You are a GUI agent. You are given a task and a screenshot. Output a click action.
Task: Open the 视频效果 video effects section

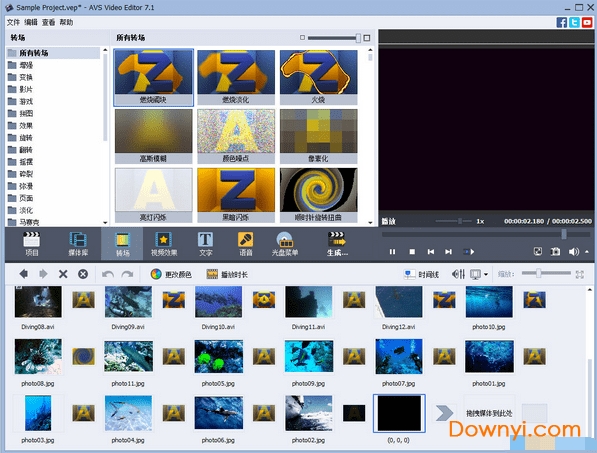[x=164, y=244]
